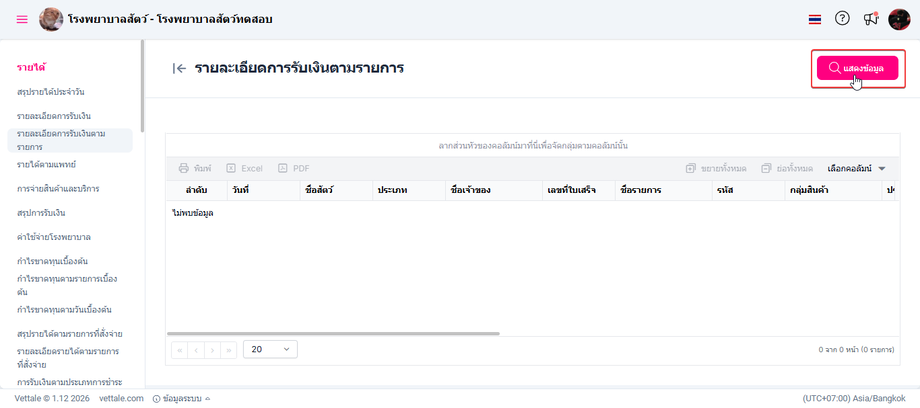Select รายละเอียดการรับเงินตามรายการ sidebar item

pyautogui.click(x=70, y=140)
